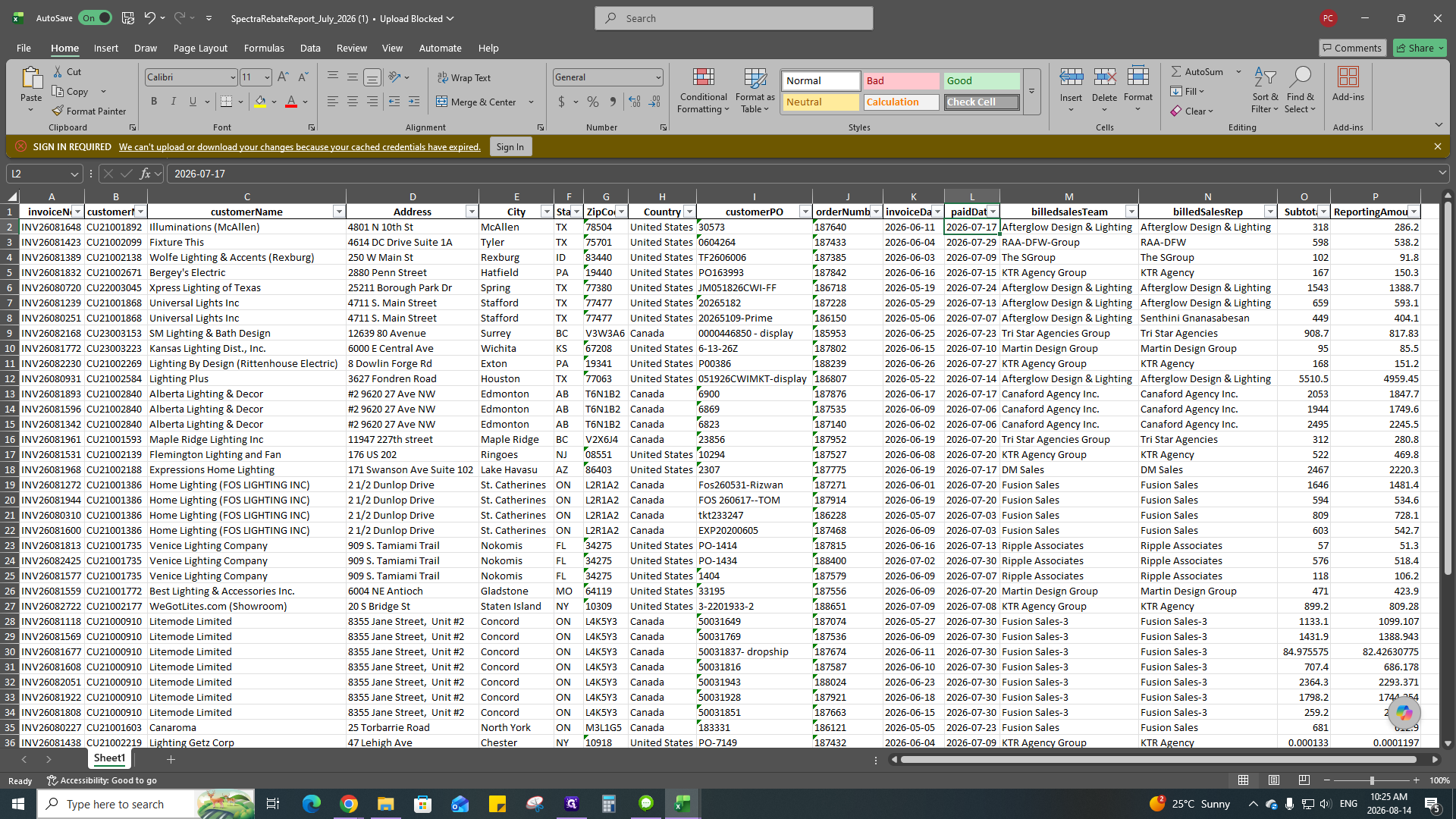Open the Data tab
1456x819 pixels.
(310, 48)
